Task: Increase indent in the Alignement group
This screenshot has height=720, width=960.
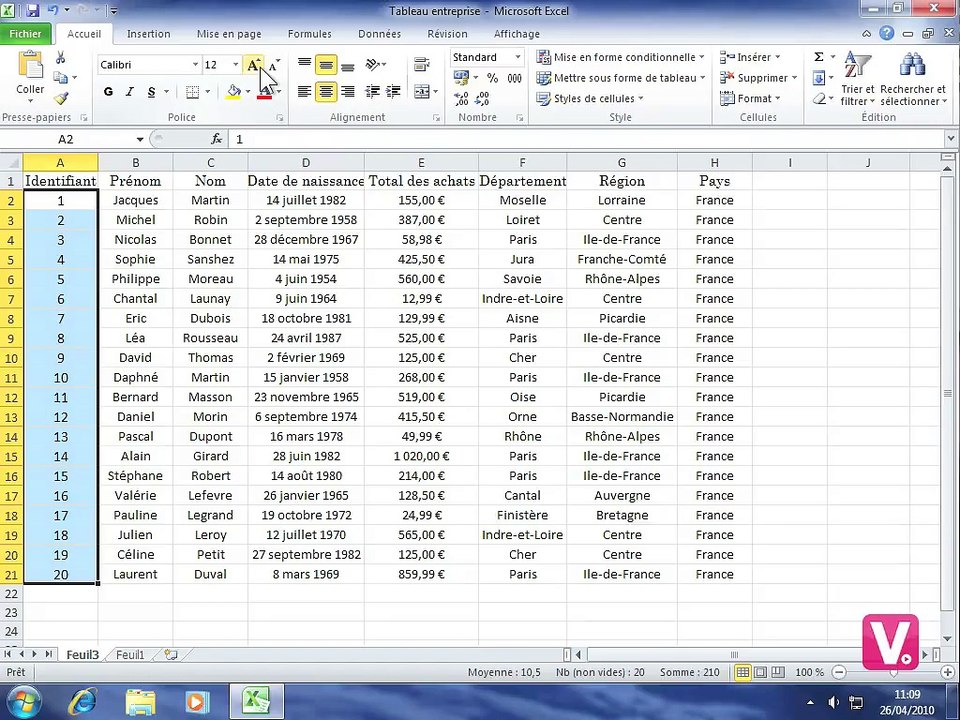Action: click(393, 92)
